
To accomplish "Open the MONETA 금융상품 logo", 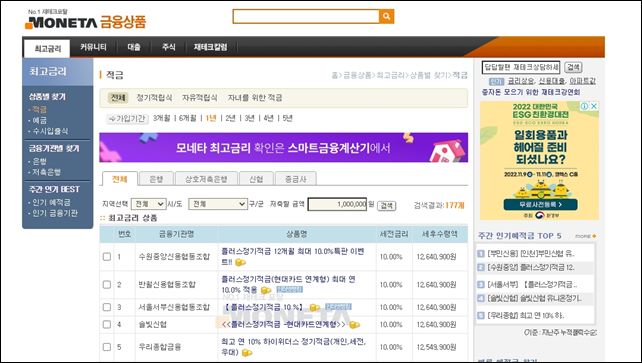I will click(85, 20).
